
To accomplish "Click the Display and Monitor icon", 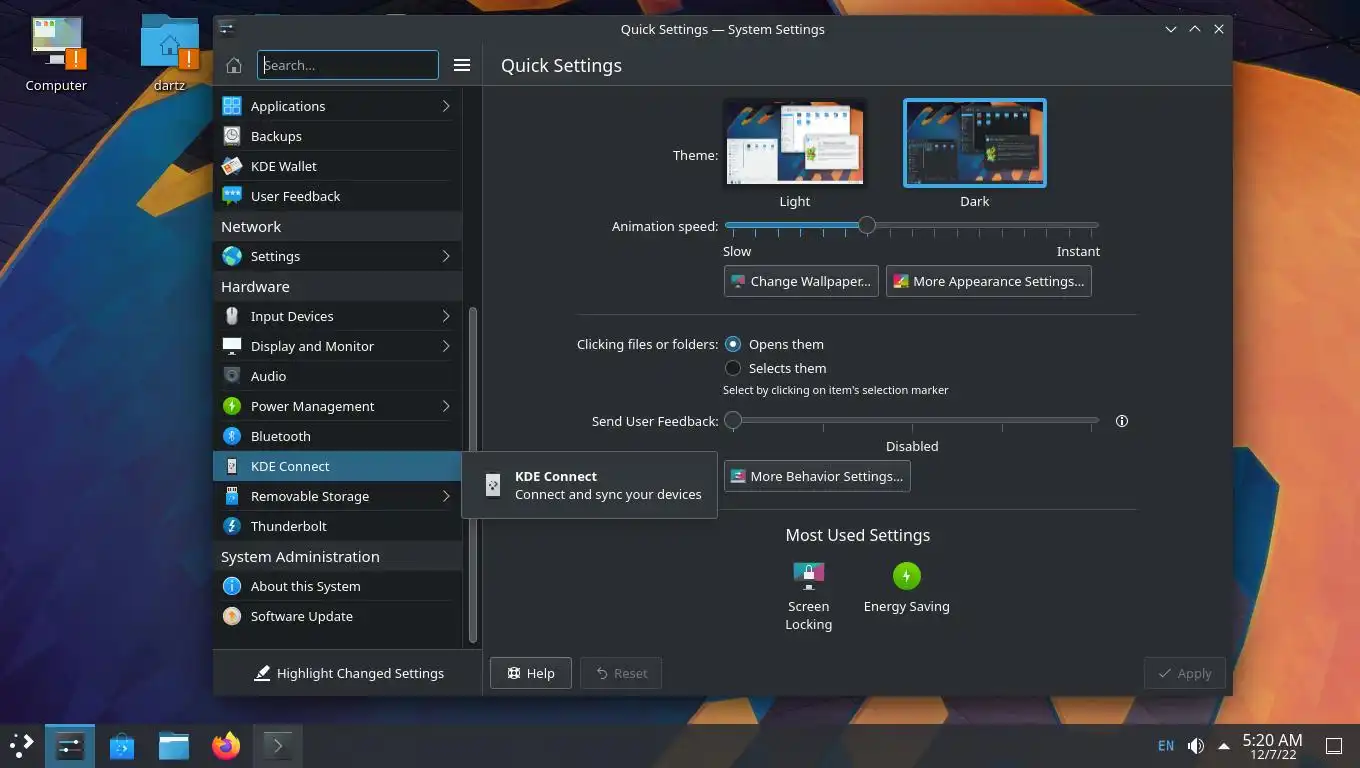I will (232, 346).
